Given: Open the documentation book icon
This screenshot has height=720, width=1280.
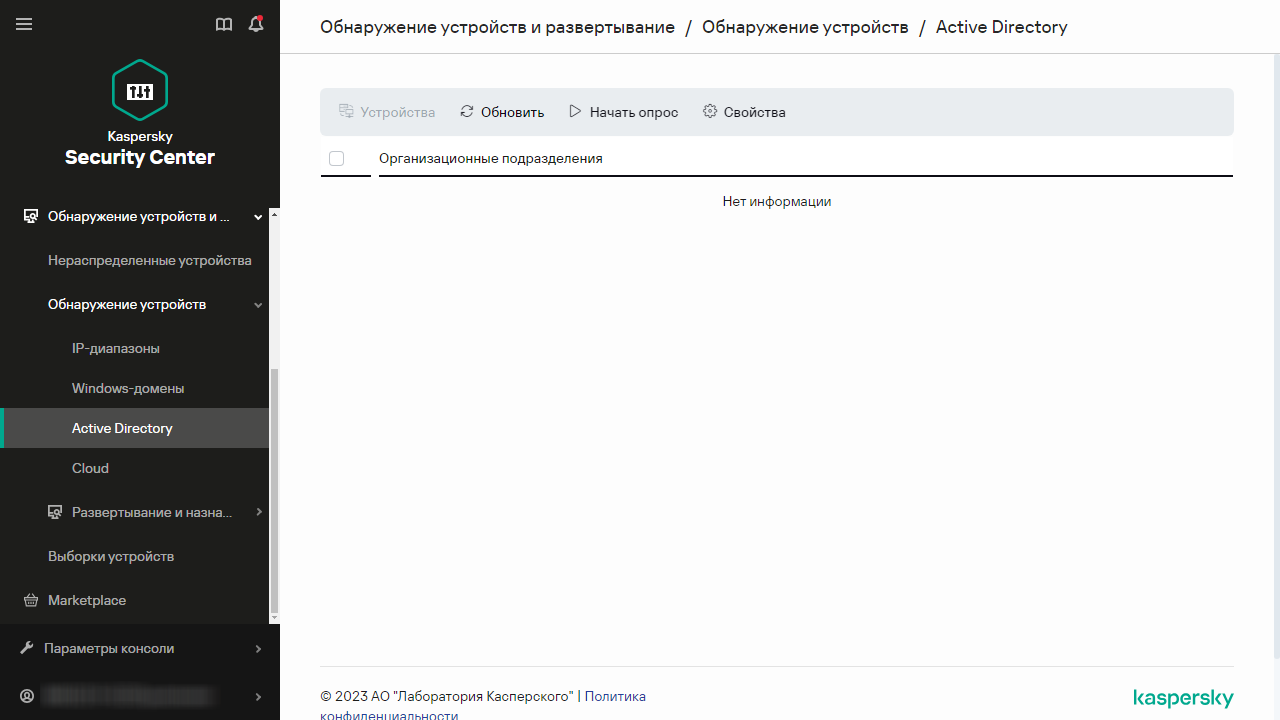Looking at the screenshot, I should tap(224, 24).
